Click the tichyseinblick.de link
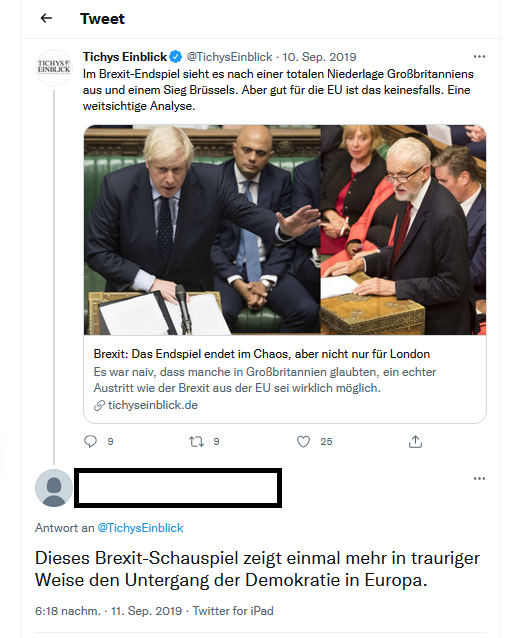513x638 pixels. coord(153,405)
